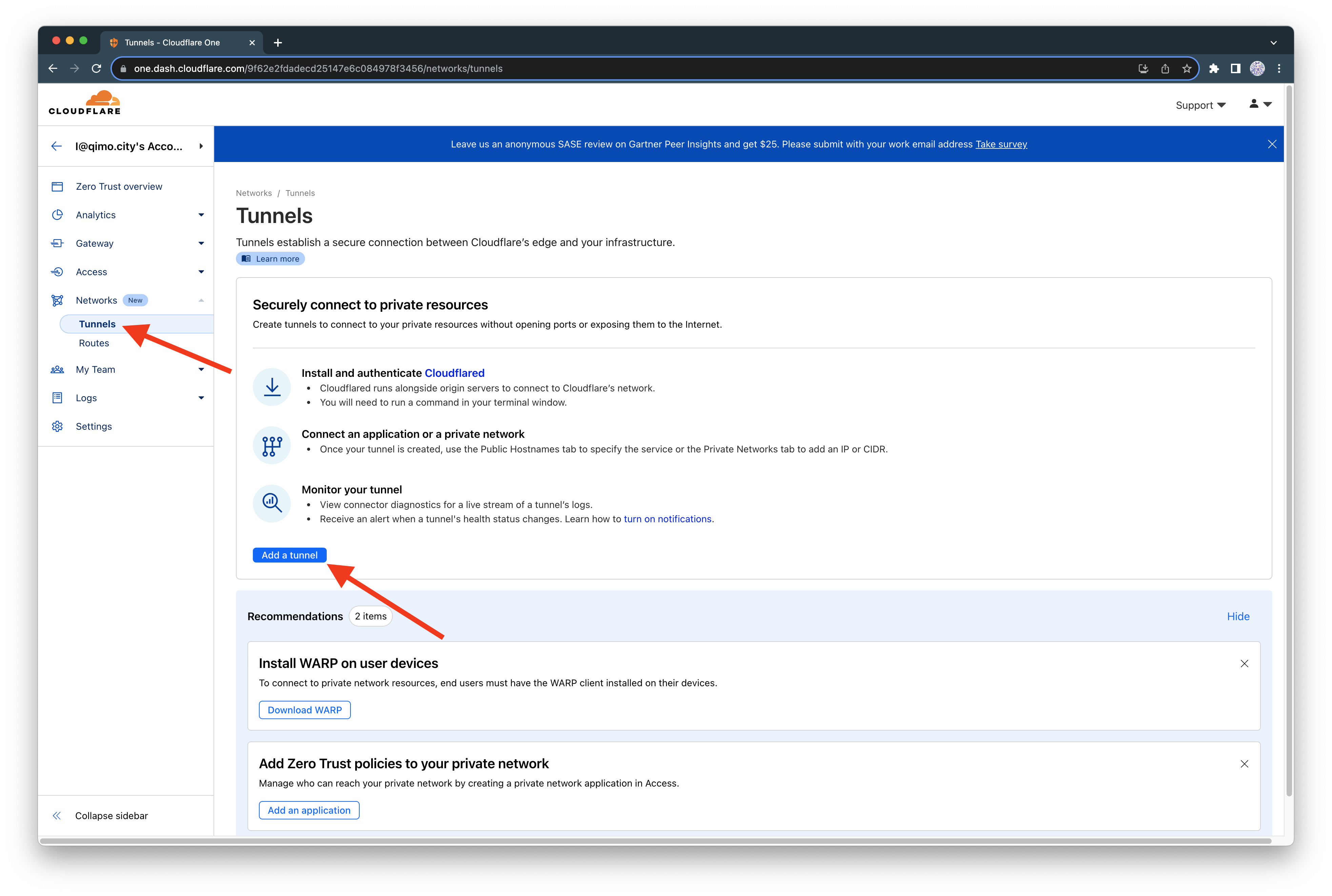
Task: Open the Support dropdown menu
Action: point(1200,105)
